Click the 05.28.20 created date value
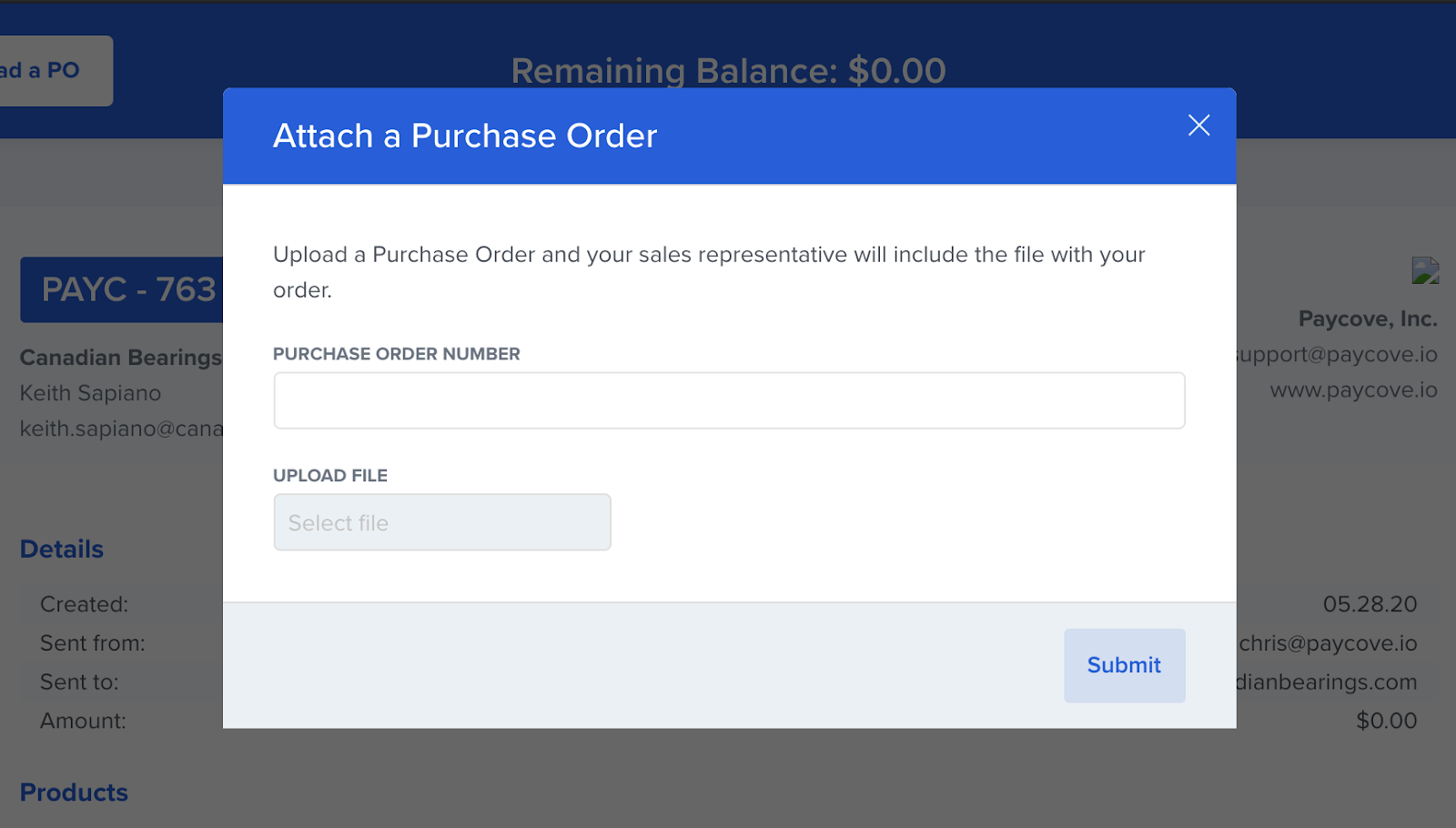 click(x=1370, y=604)
